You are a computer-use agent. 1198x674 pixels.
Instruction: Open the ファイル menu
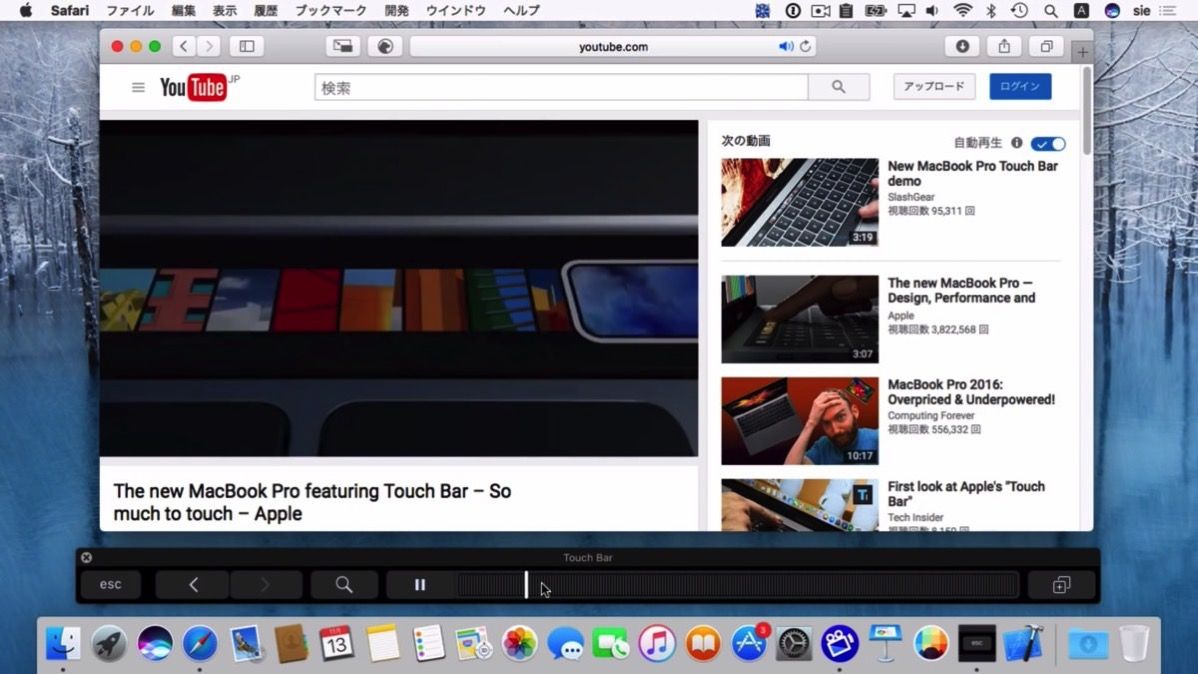coord(130,11)
